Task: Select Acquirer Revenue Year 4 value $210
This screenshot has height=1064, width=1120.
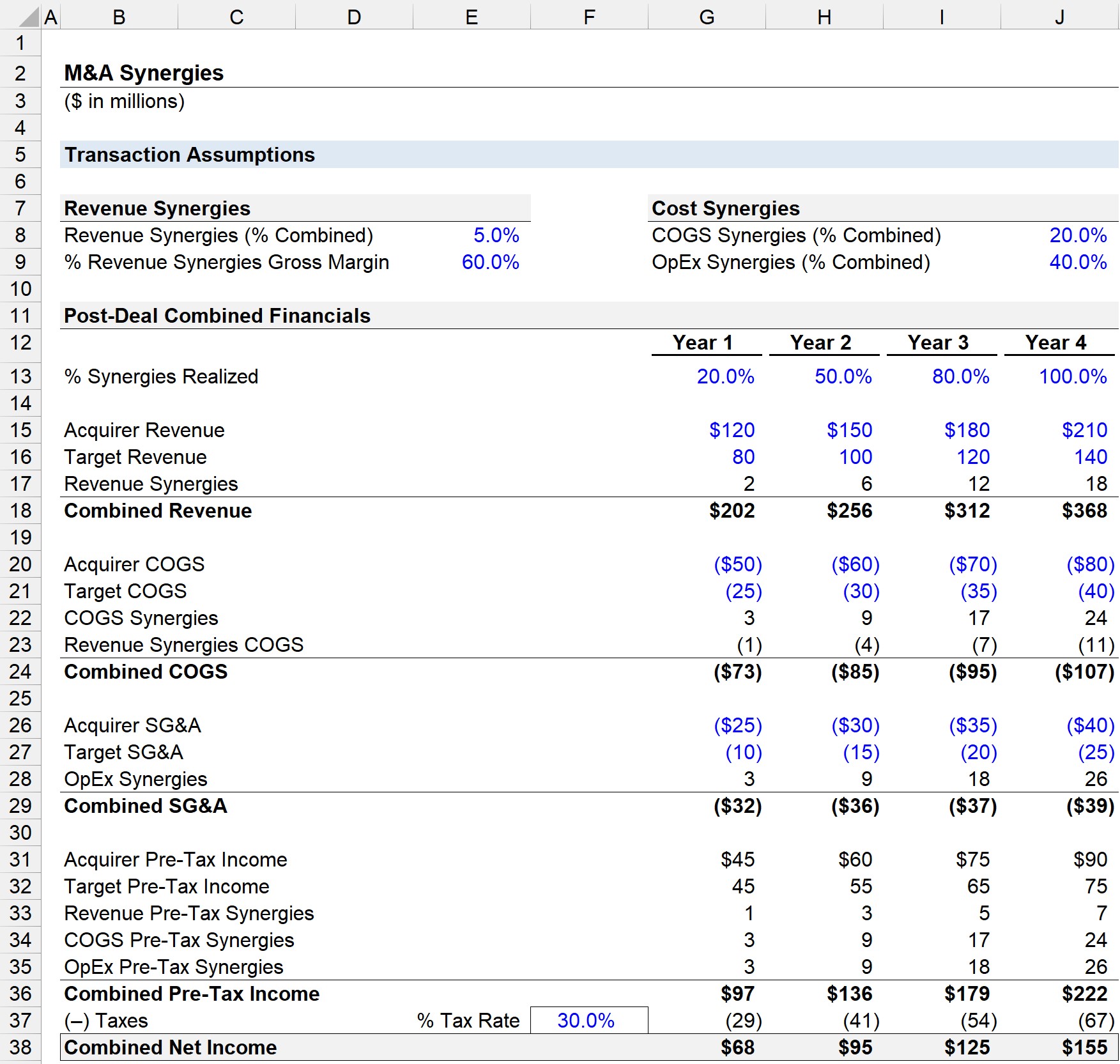Action: tap(1085, 430)
